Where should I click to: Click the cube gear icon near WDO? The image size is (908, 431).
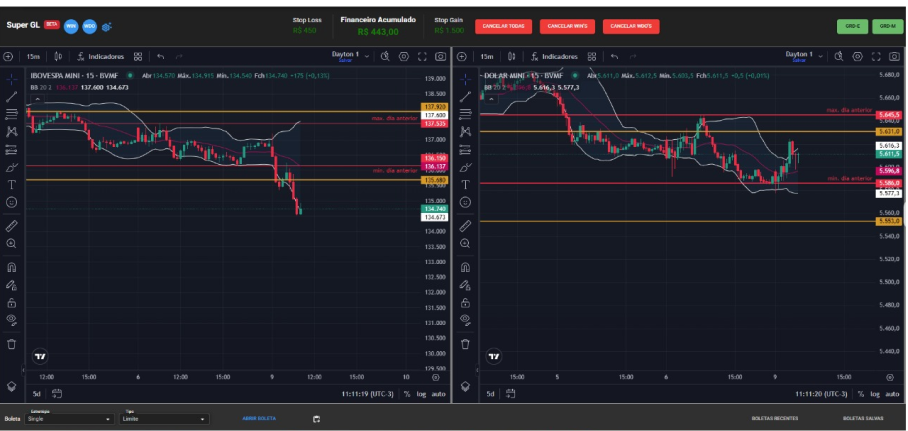point(107,27)
